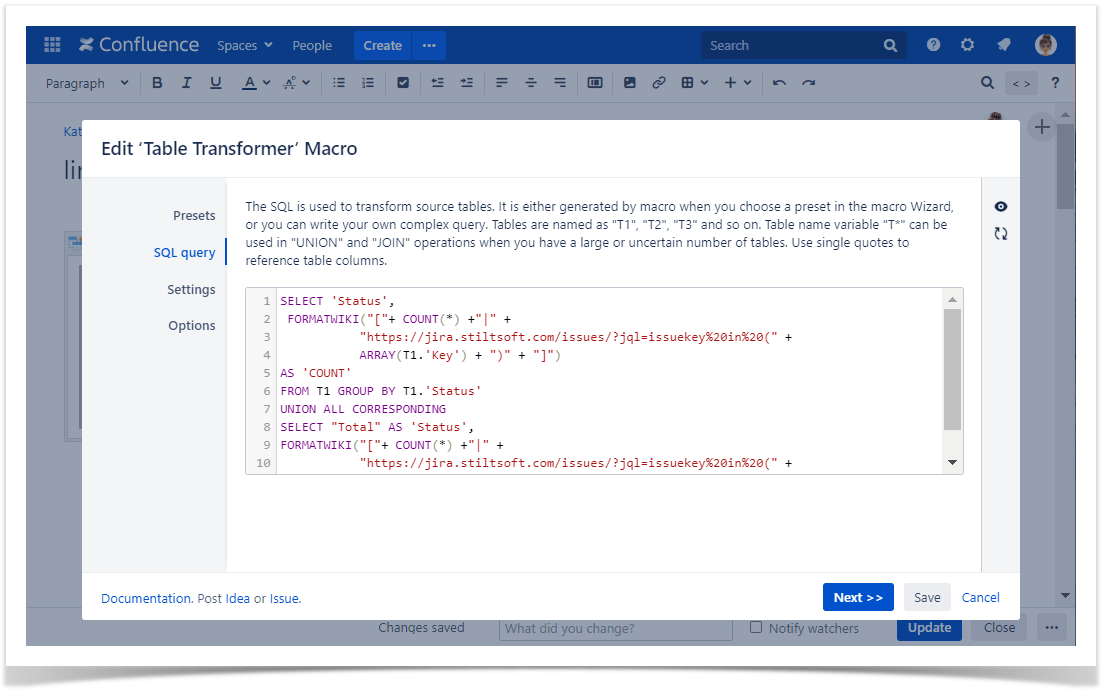Click the plus add button near page top
This screenshot has height=695, width=1110.
tap(1042, 127)
